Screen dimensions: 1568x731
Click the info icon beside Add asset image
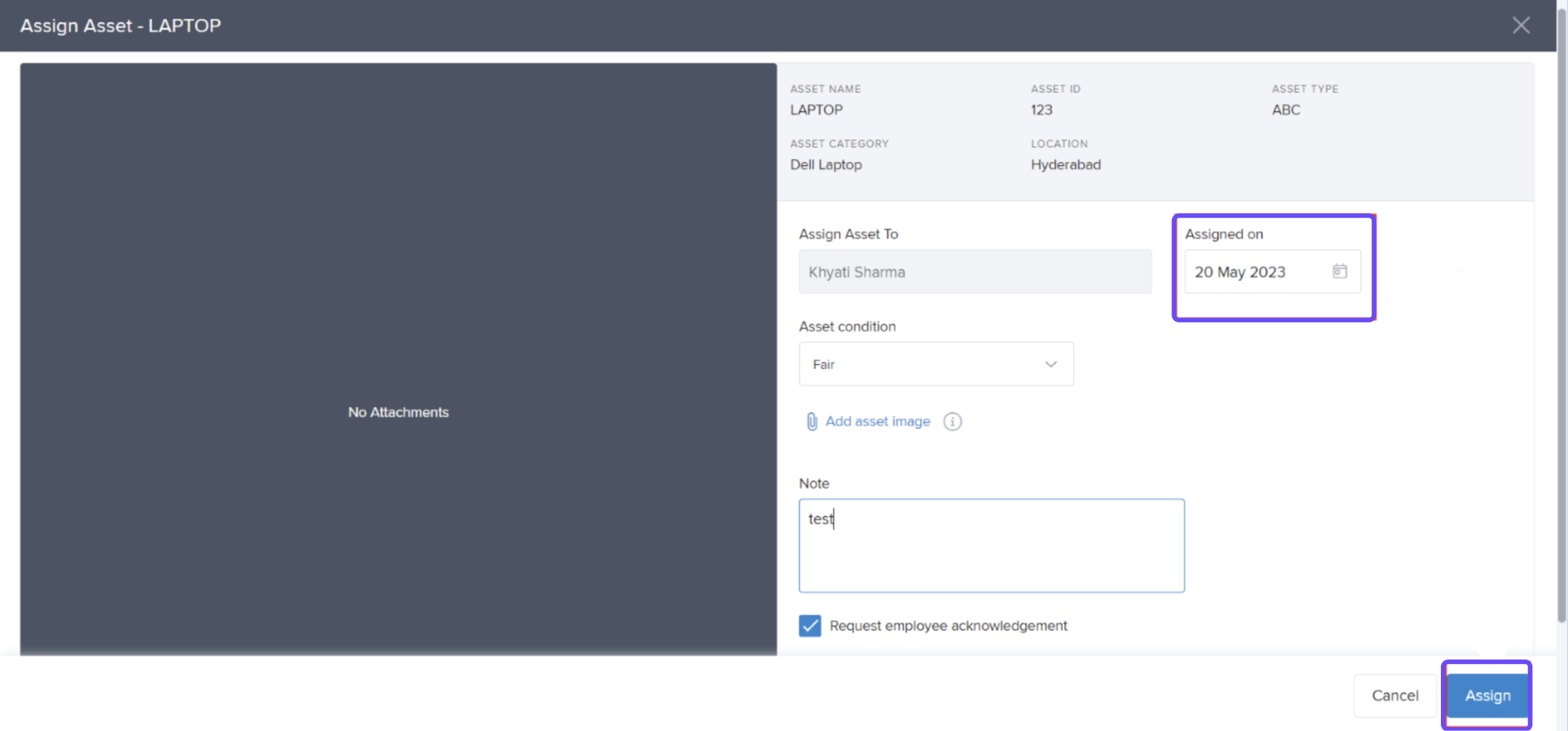952,421
